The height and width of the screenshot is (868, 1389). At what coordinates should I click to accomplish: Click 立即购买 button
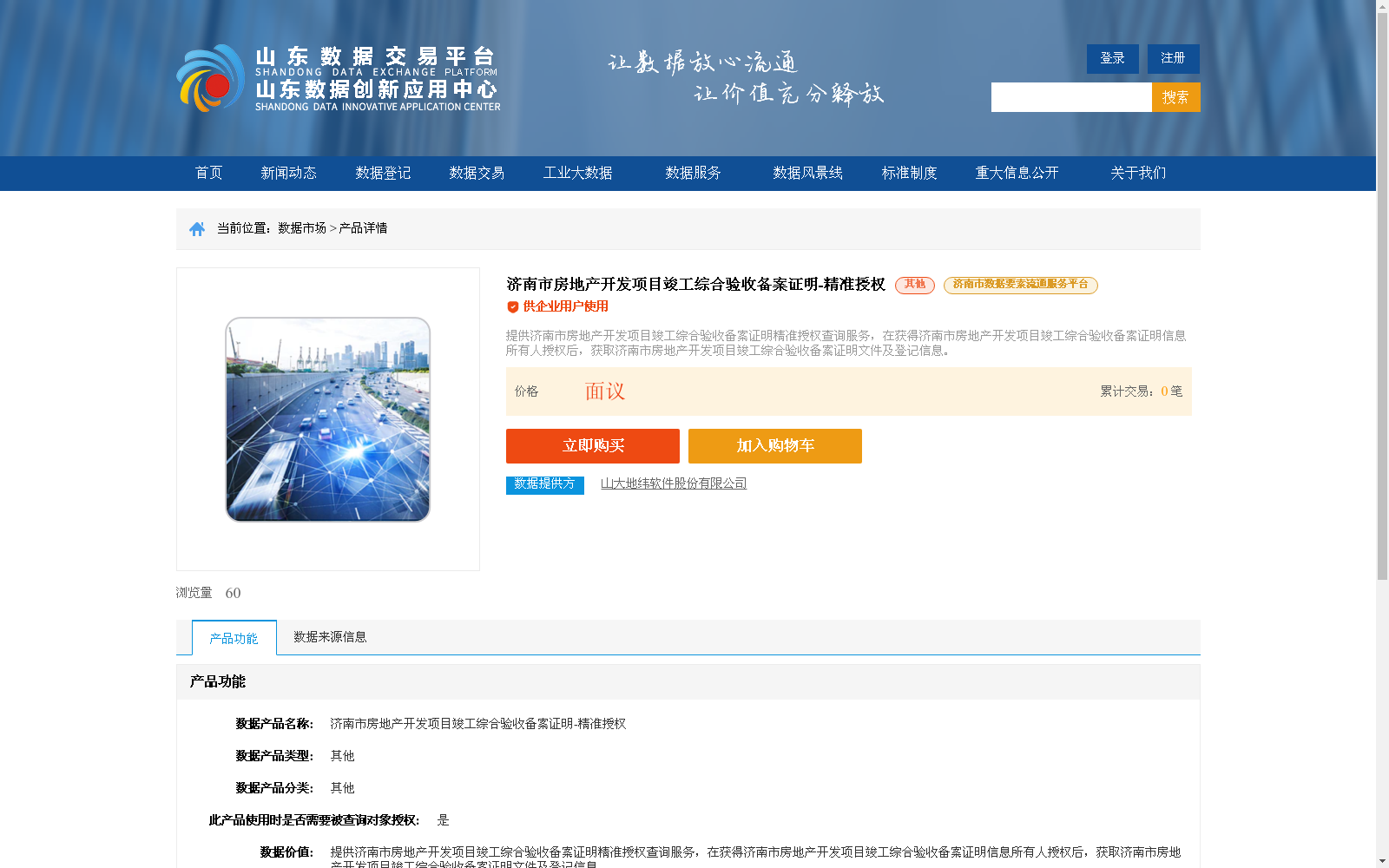tap(593, 446)
